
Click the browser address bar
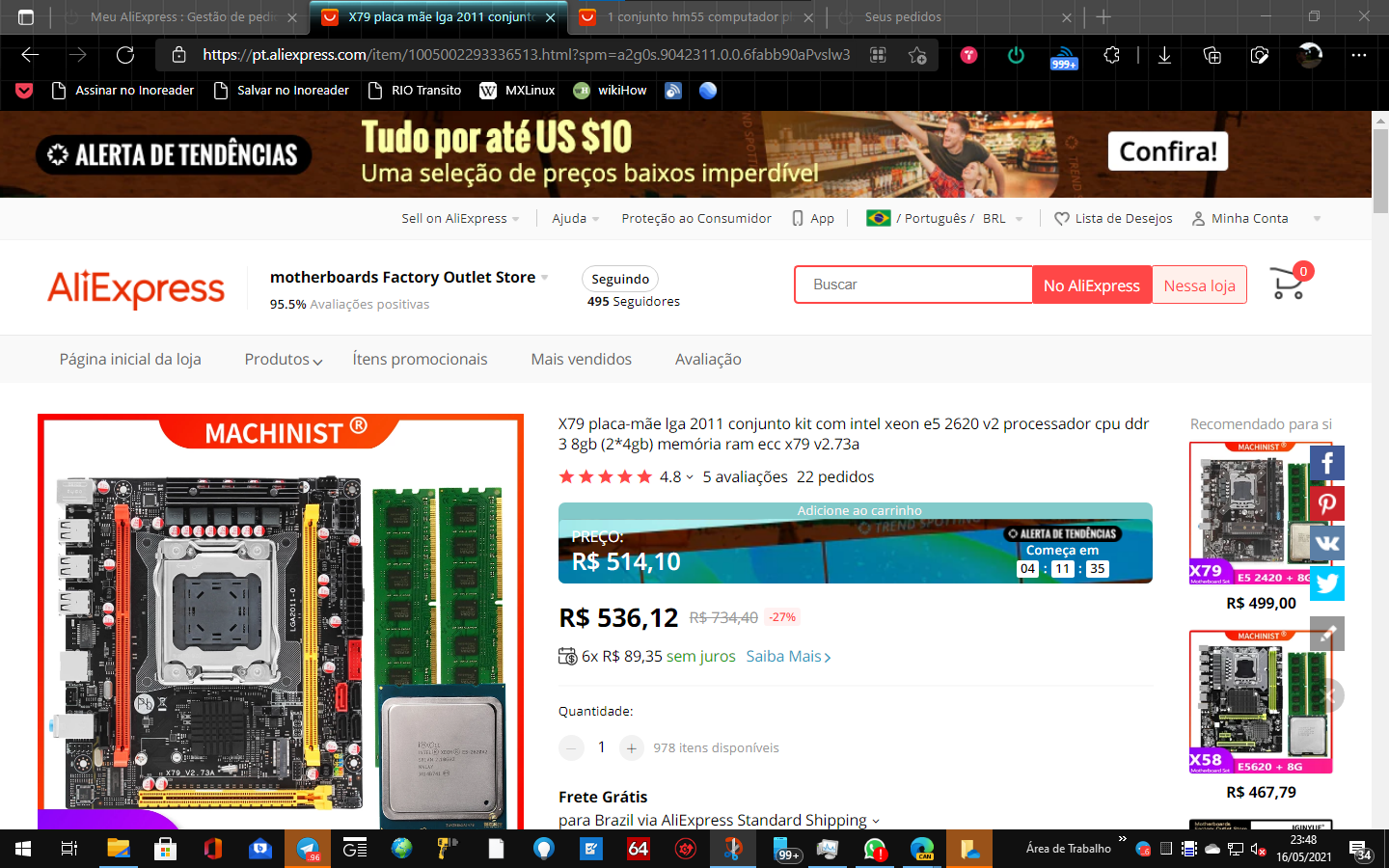[526, 55]
